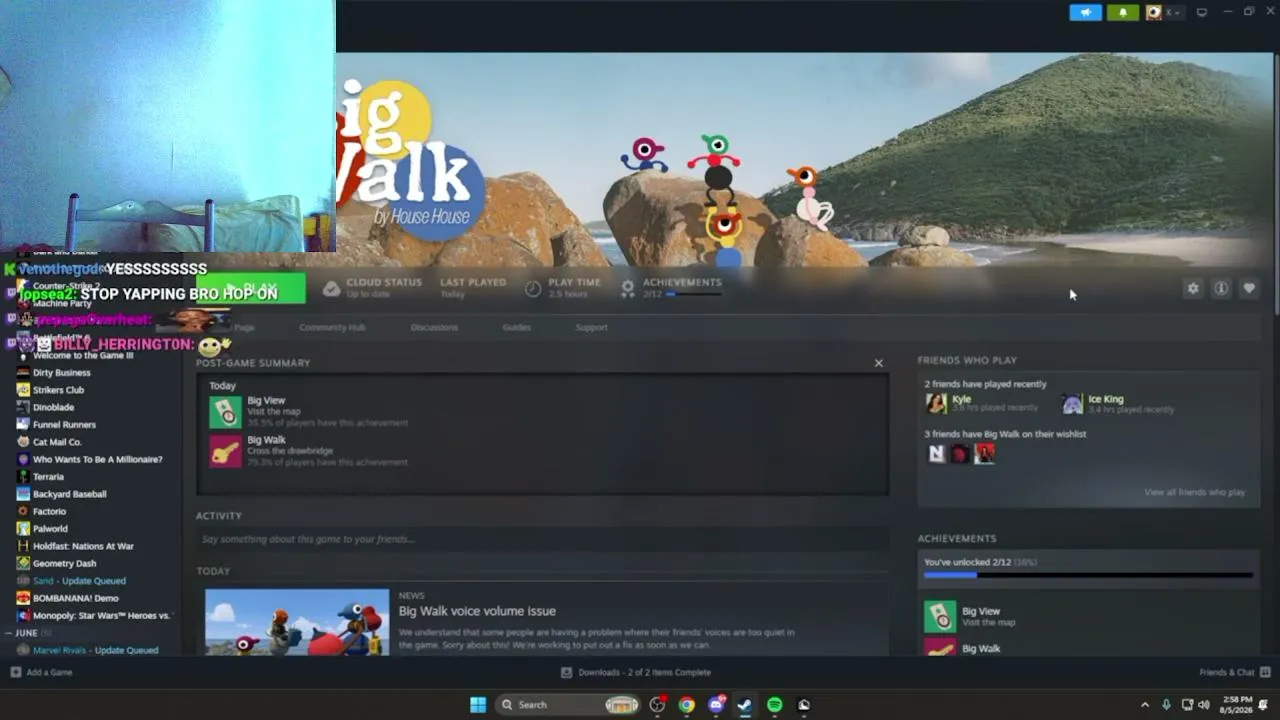This screenshot has width=1280, height=720.
Task: Show hidden system tray icons
Action: pyautogui.click(x=1145, y=705)
